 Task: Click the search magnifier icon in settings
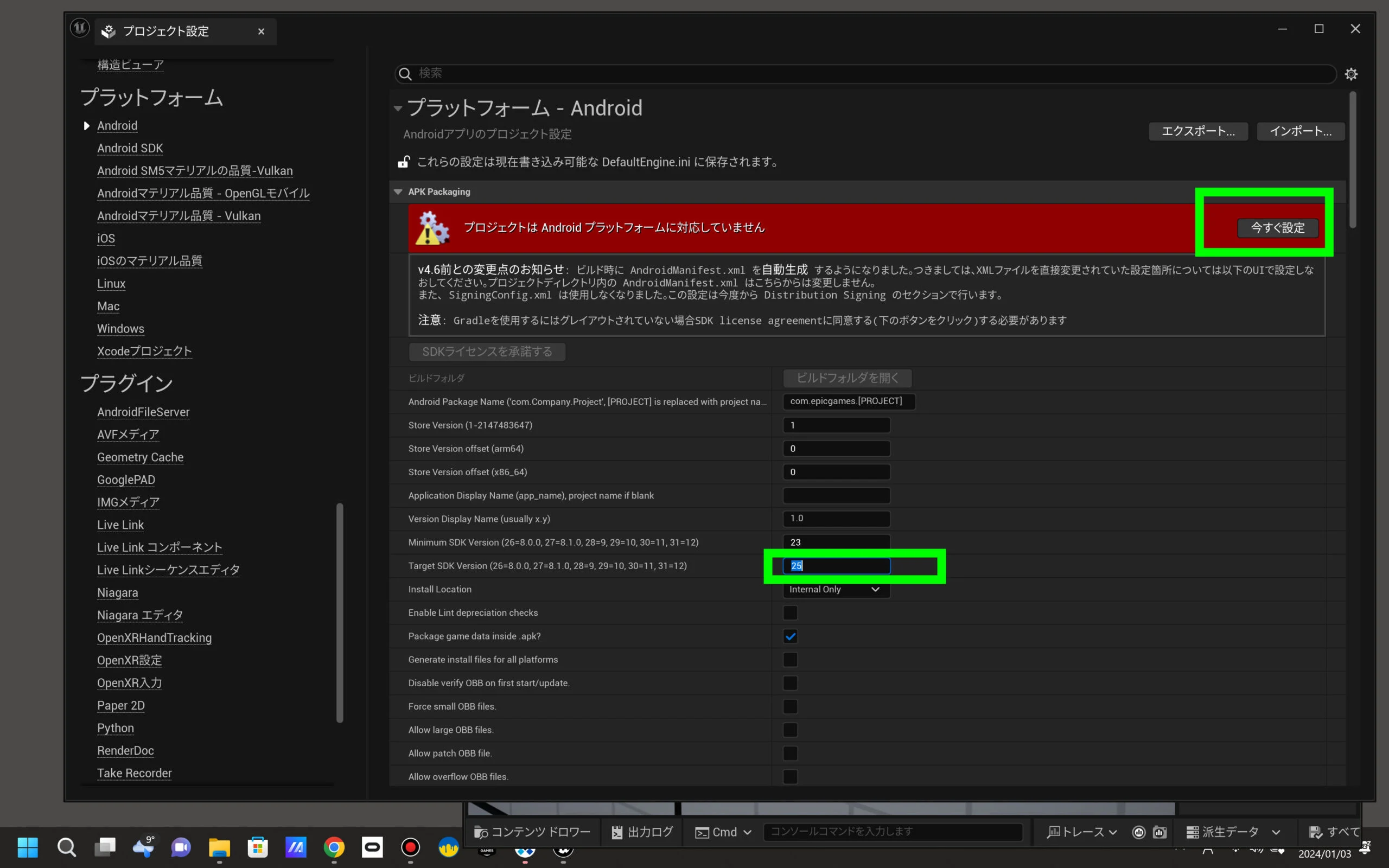tap(405, 73)
